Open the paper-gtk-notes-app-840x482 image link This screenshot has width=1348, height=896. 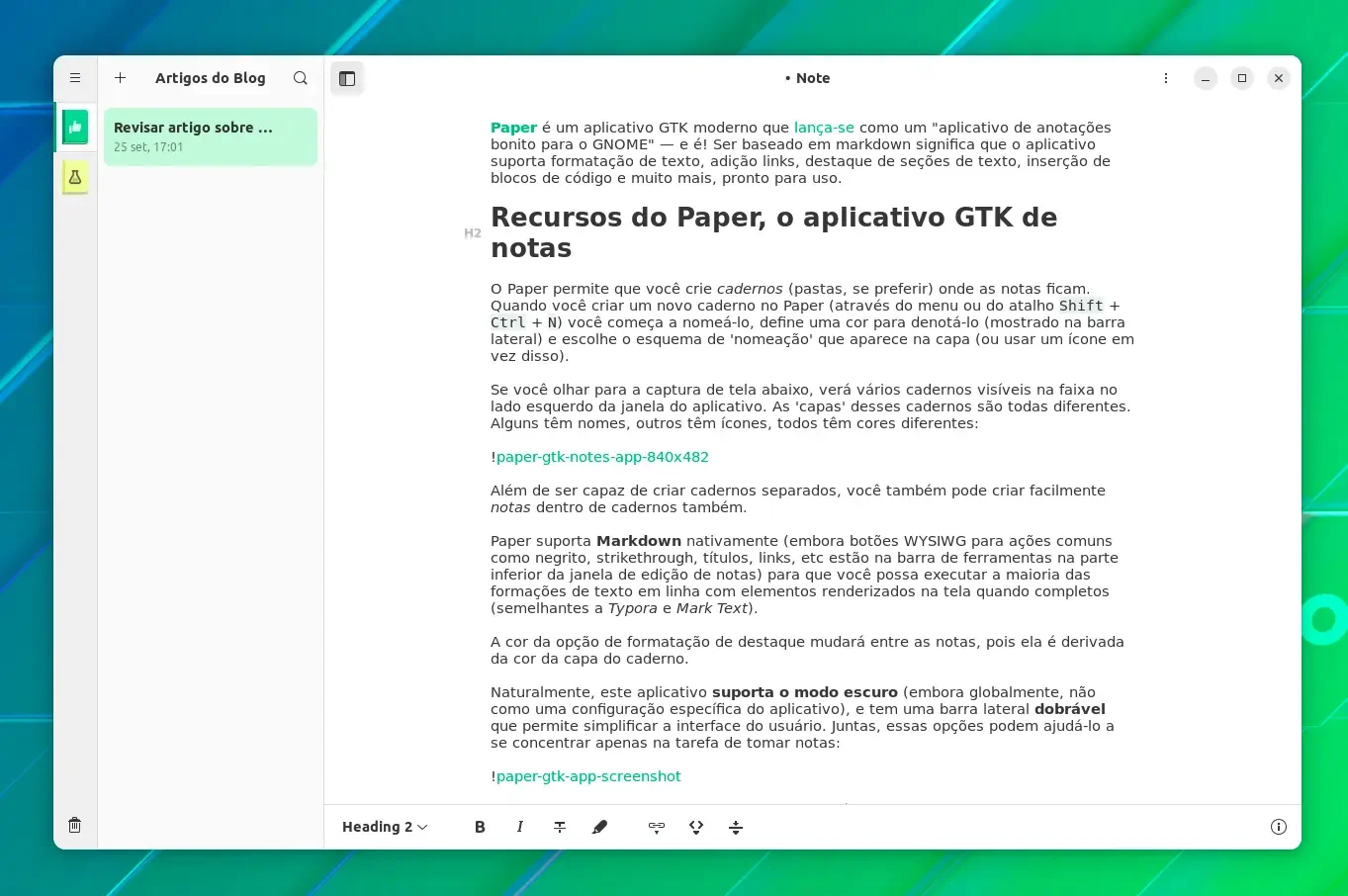[x=602, y=457]
